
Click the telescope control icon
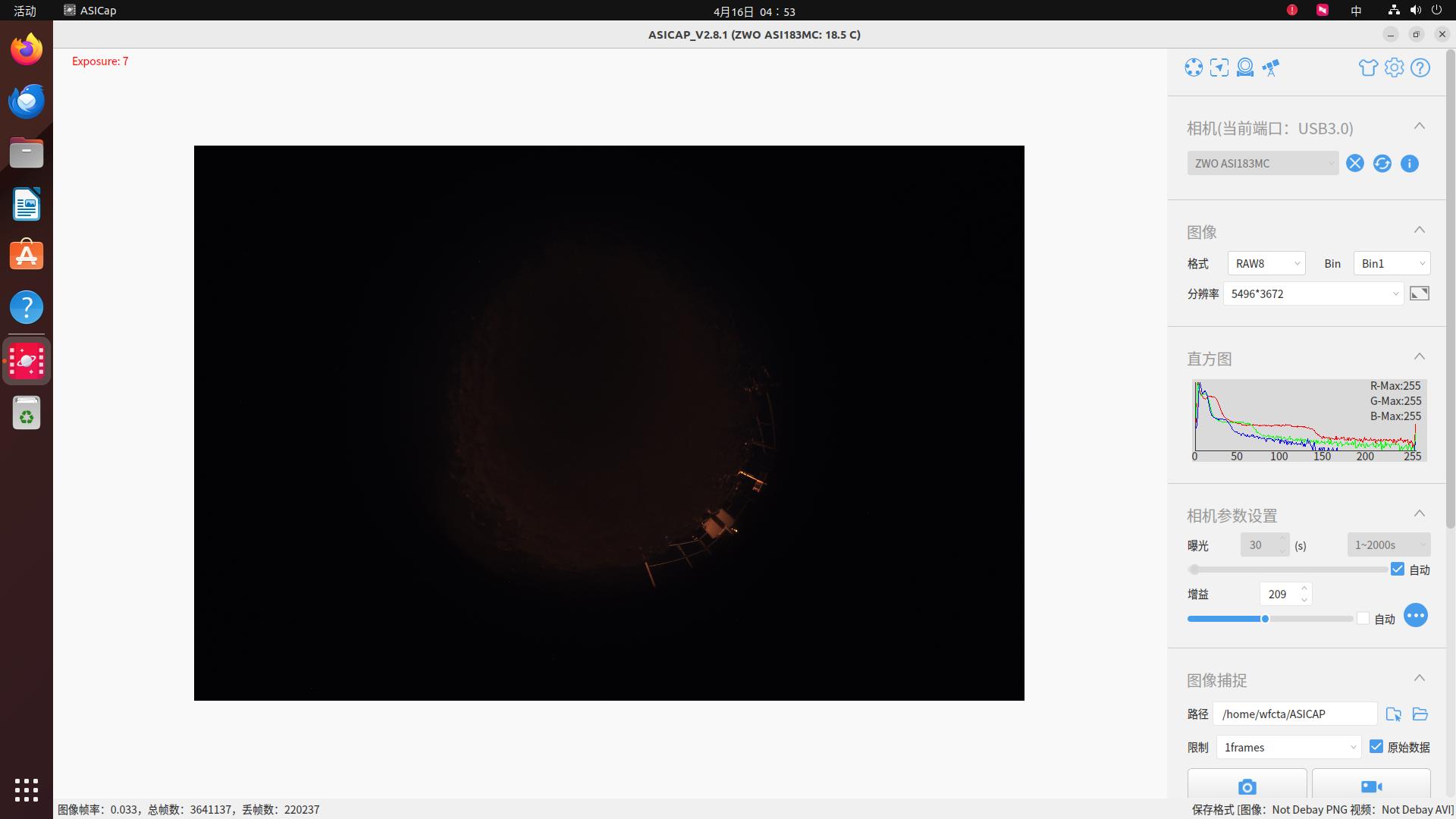tap(1271, 67)
